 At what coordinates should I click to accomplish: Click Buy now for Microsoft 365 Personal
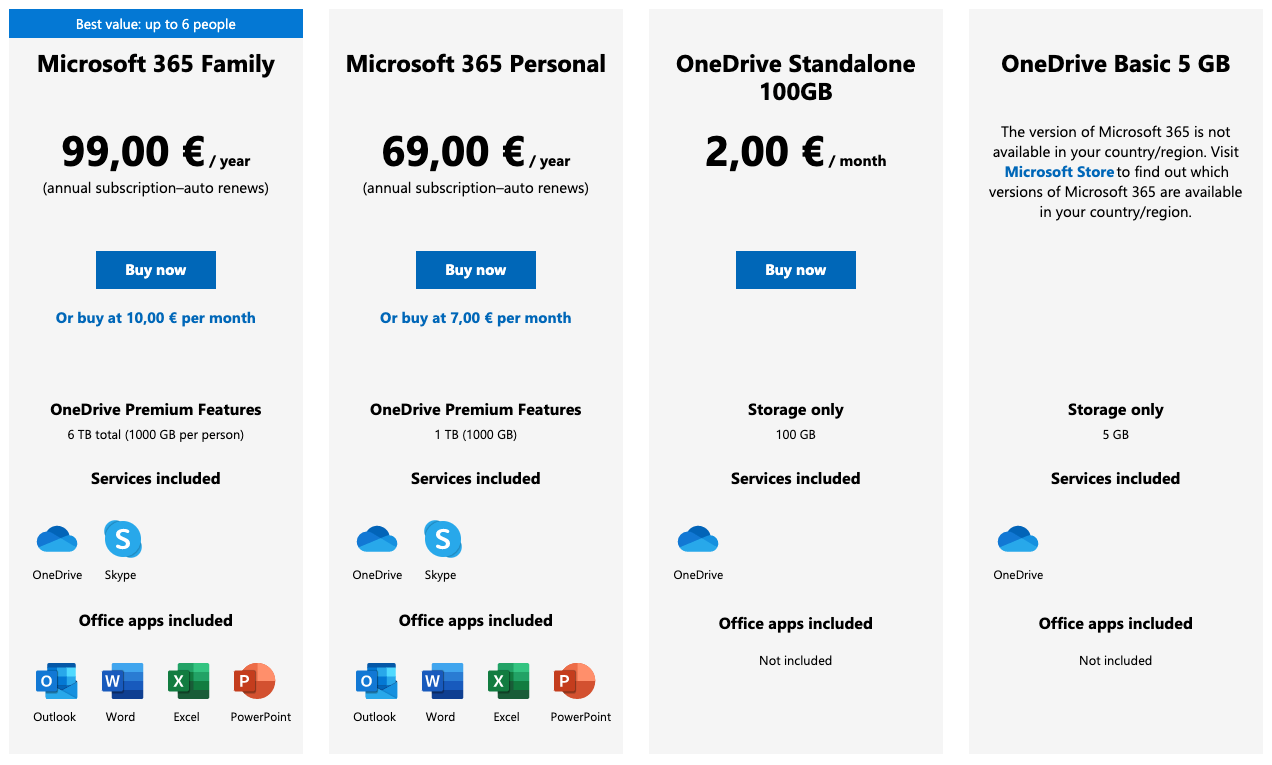coord(476,270)
